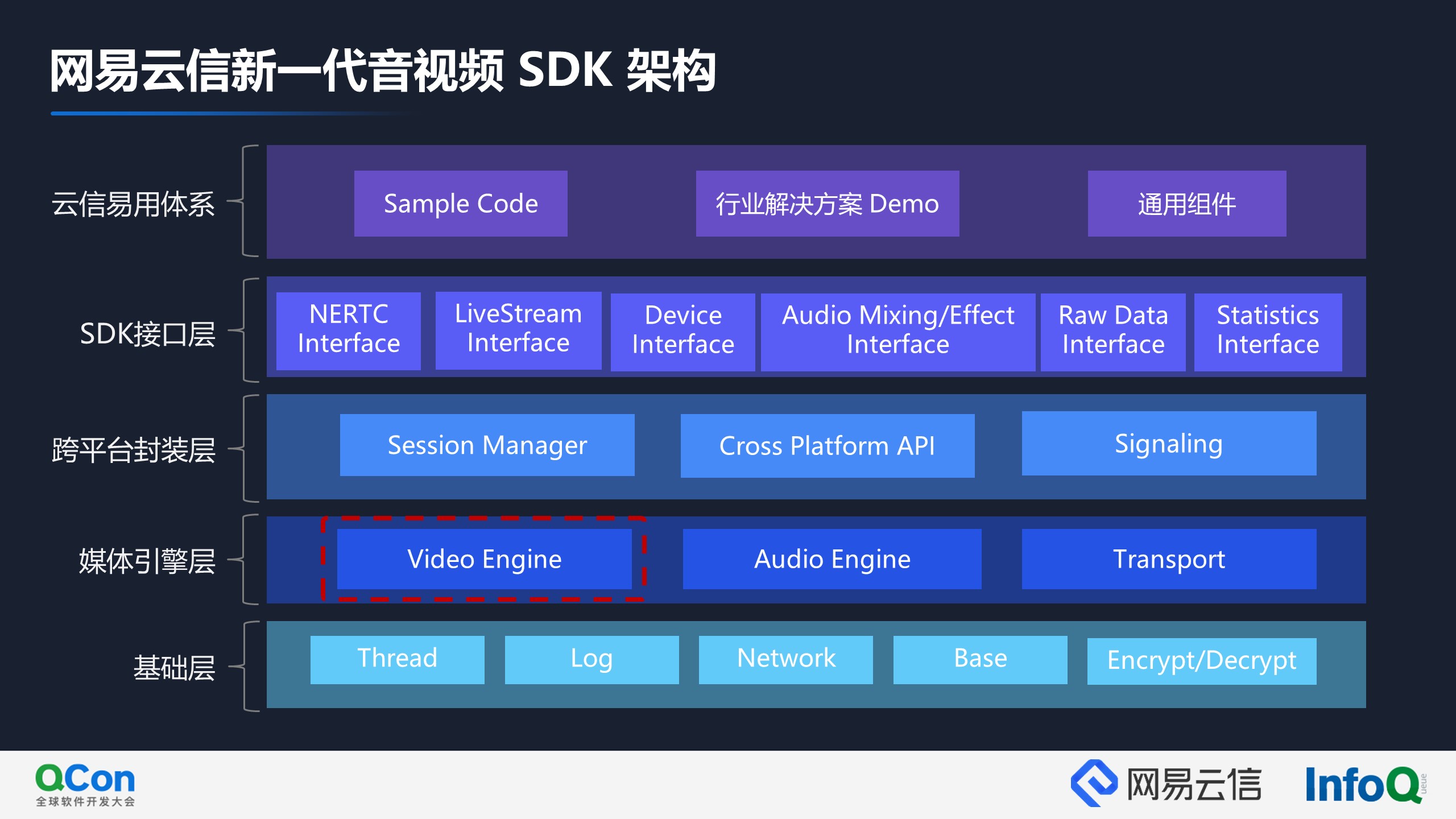Click the Device Interface block
This screenshot has width=1456, height=819.
(x=683, y=331)
